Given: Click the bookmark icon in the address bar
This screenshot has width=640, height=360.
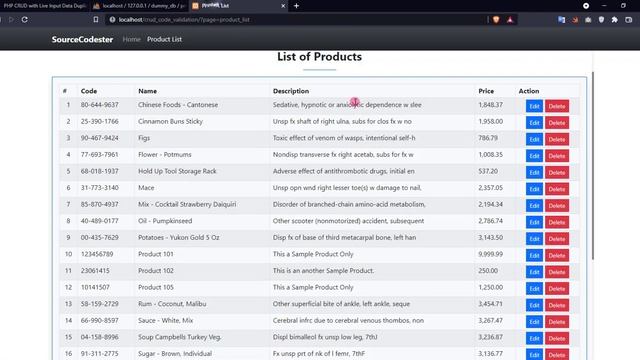Looking at the screenshot, I should coord(96,20).
